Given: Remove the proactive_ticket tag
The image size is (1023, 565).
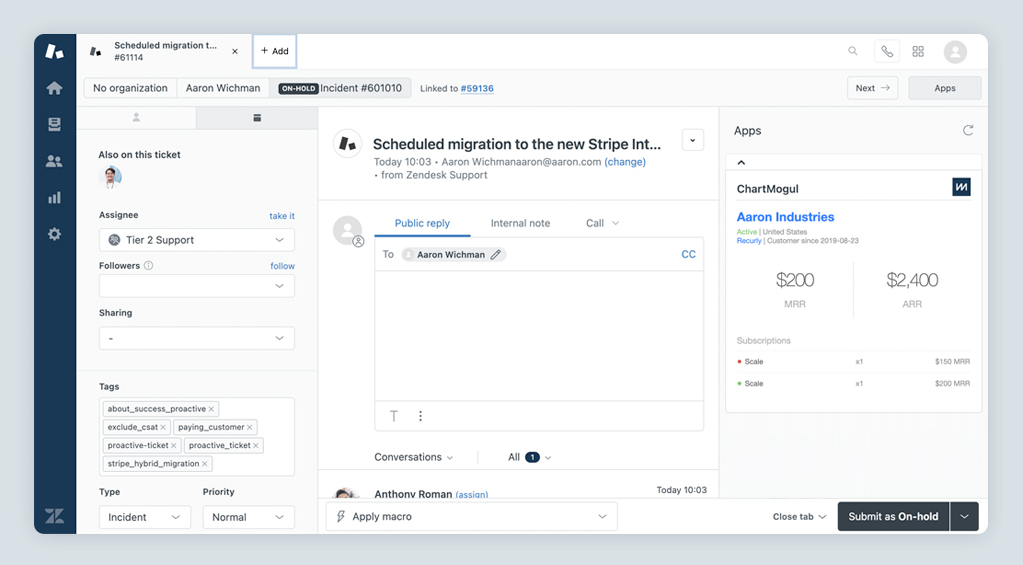Looking at the screenshot, I should (256, 446).
